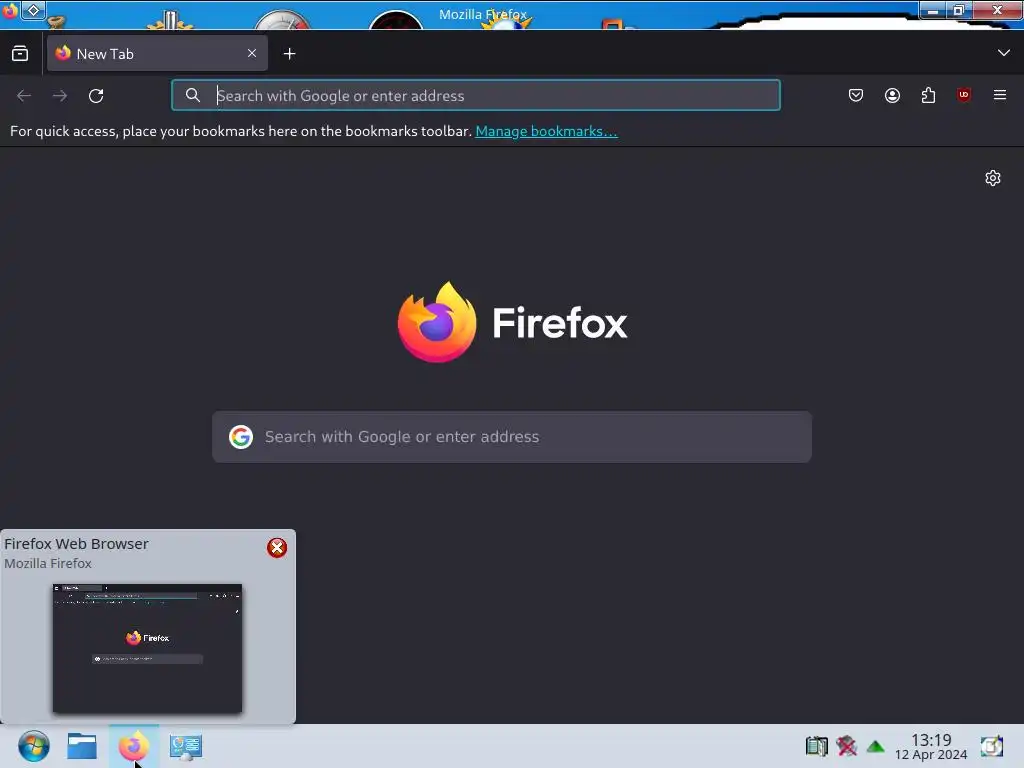
Task: Open the Save to Pocket icon
Action: coord(856,95)
